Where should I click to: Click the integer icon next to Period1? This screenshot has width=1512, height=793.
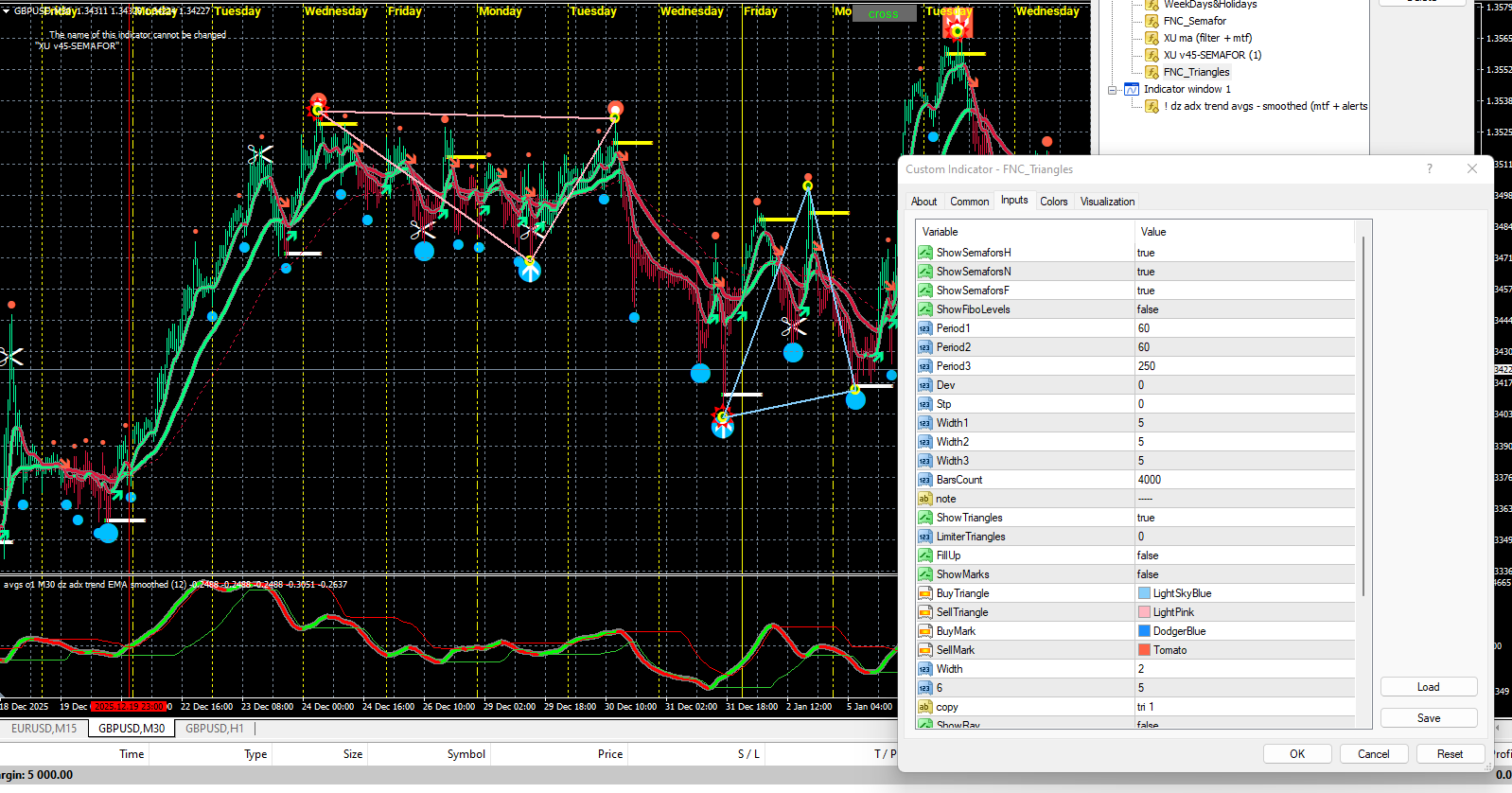coord(924,328)
